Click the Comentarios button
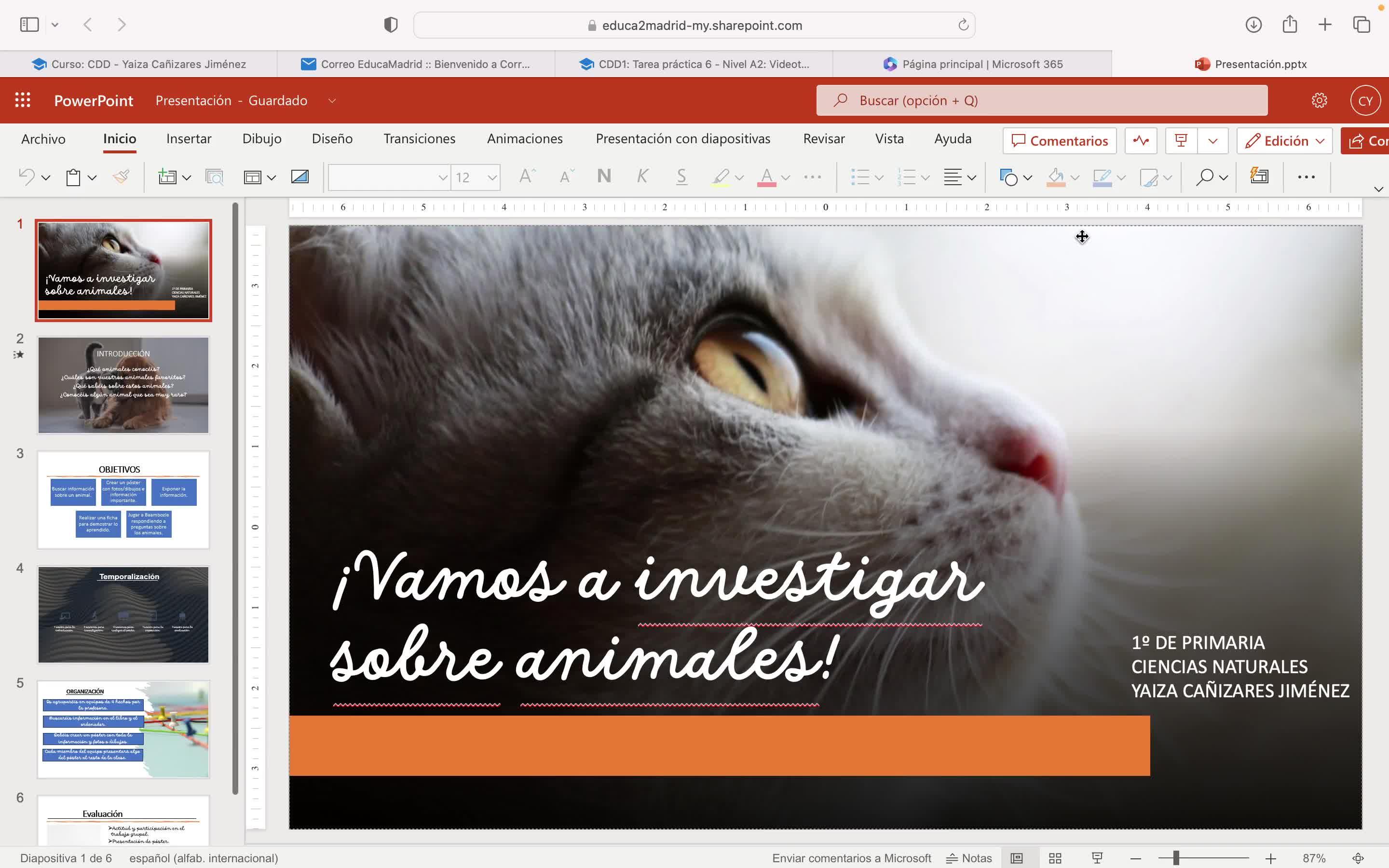Image resolution: width=1389 pixels, height=868 pixels. point(1060,141)
